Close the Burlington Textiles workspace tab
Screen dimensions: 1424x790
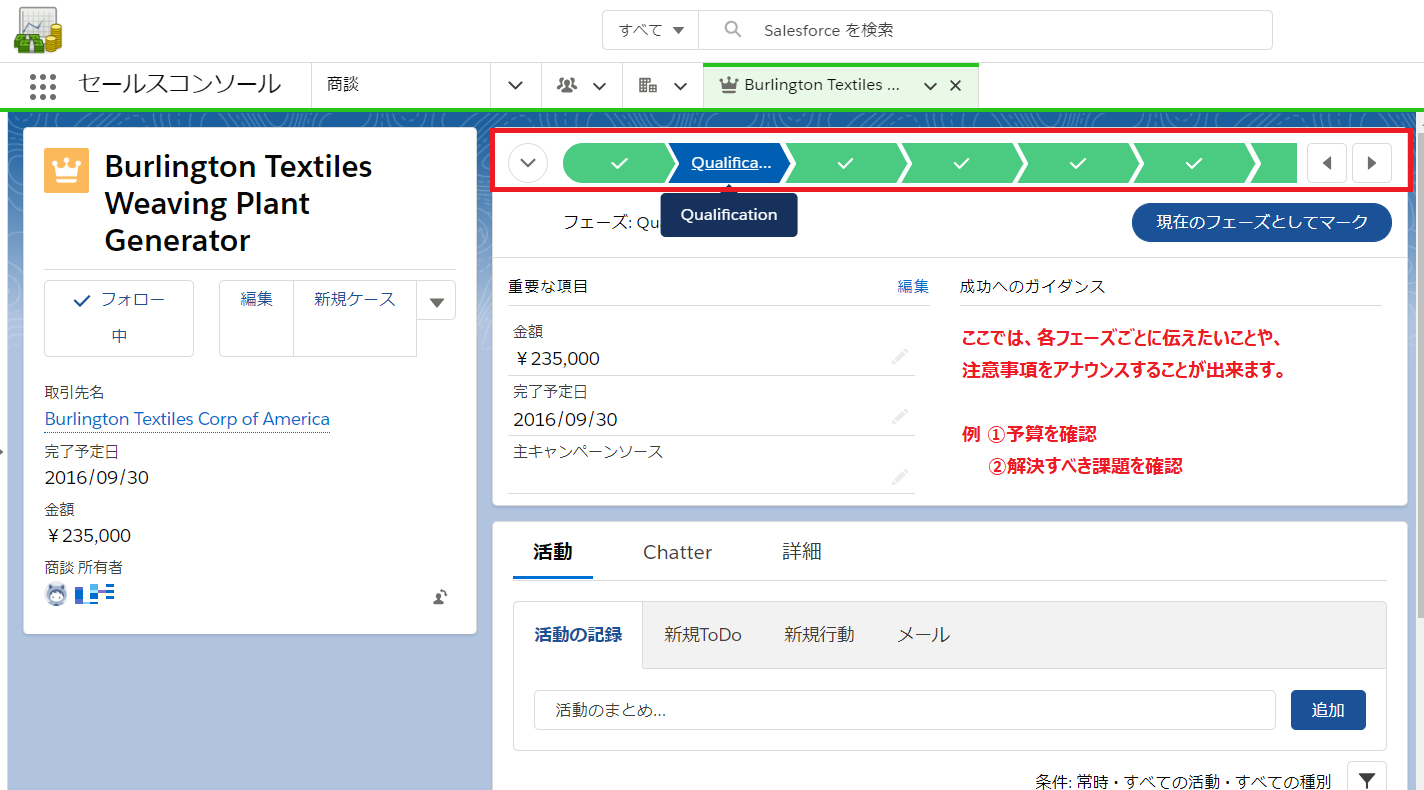(955, 86)
